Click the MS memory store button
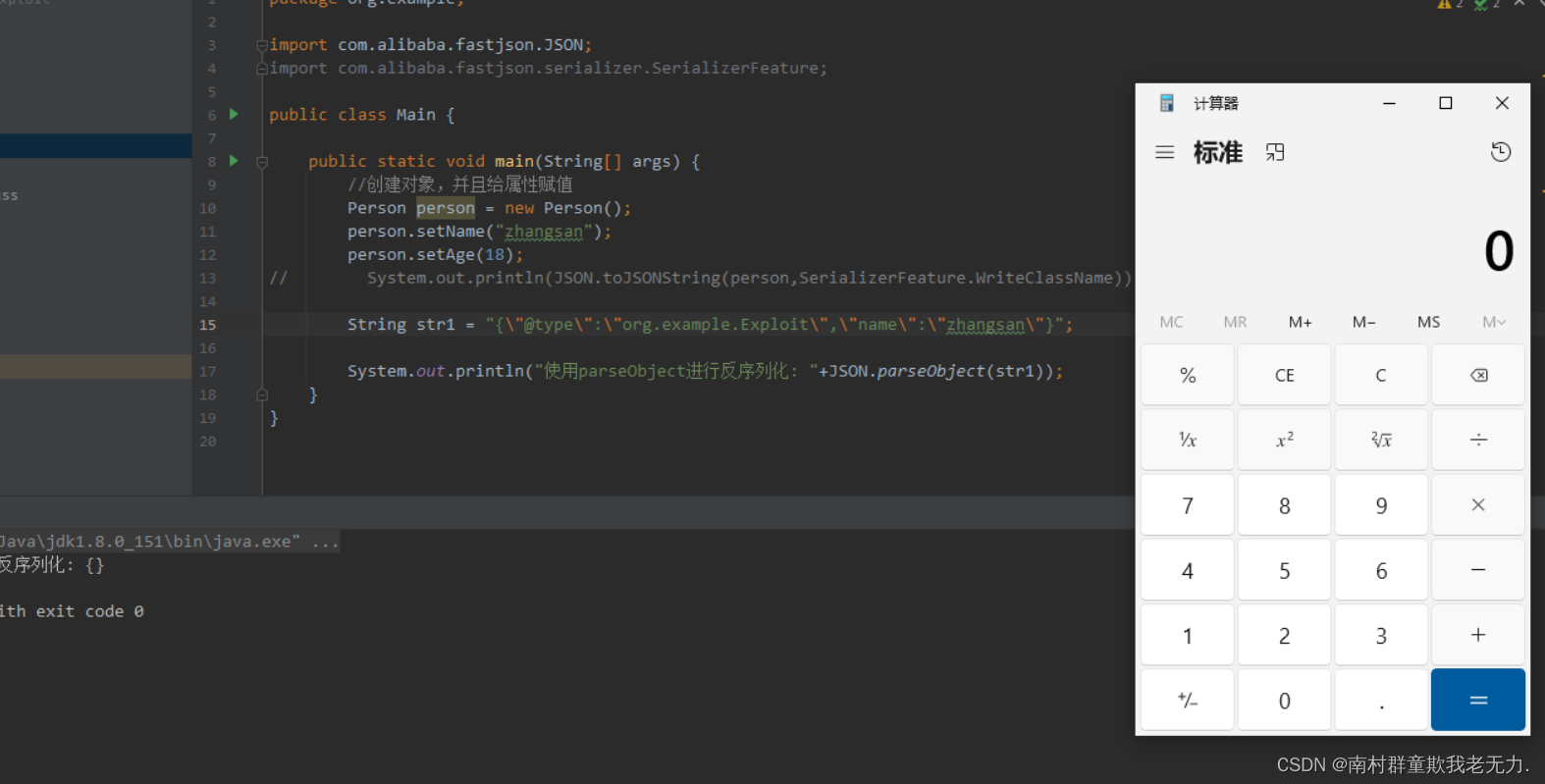The height and width of the screenshot is (784, 1545). click(x=1428, y=322)
